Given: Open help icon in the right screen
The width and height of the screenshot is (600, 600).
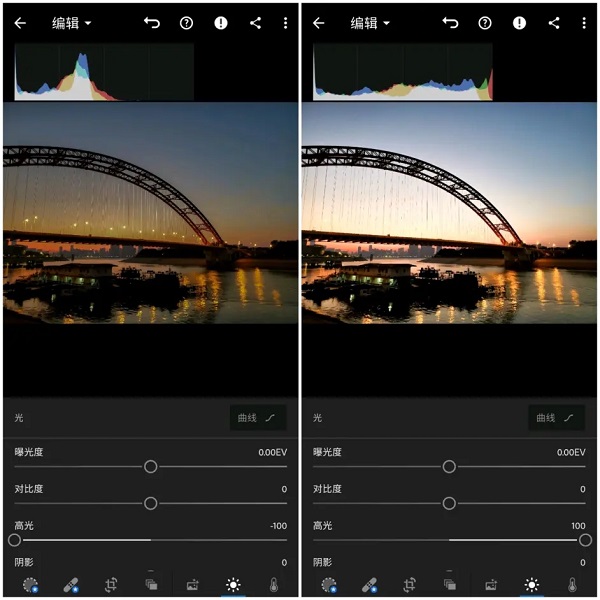Looking at the screenshot, I should [485, 23].
